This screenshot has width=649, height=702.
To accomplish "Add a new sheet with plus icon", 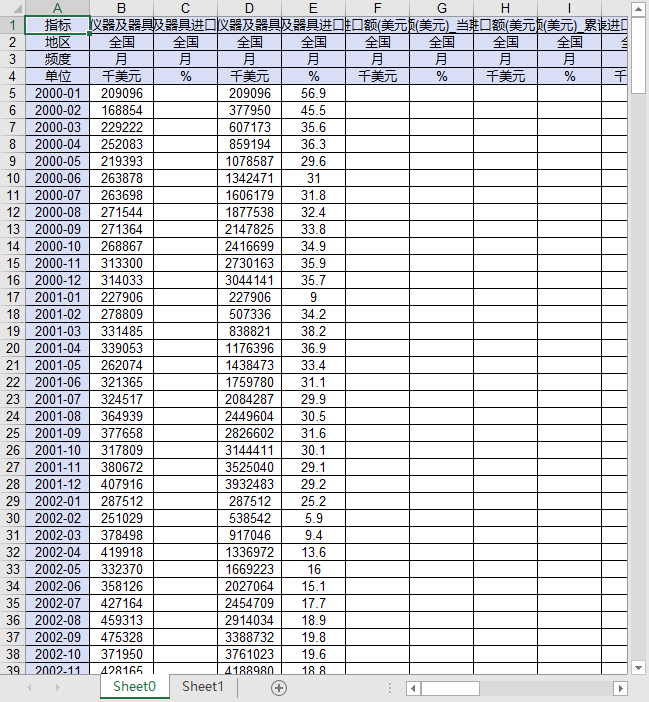I will [279, 688].
